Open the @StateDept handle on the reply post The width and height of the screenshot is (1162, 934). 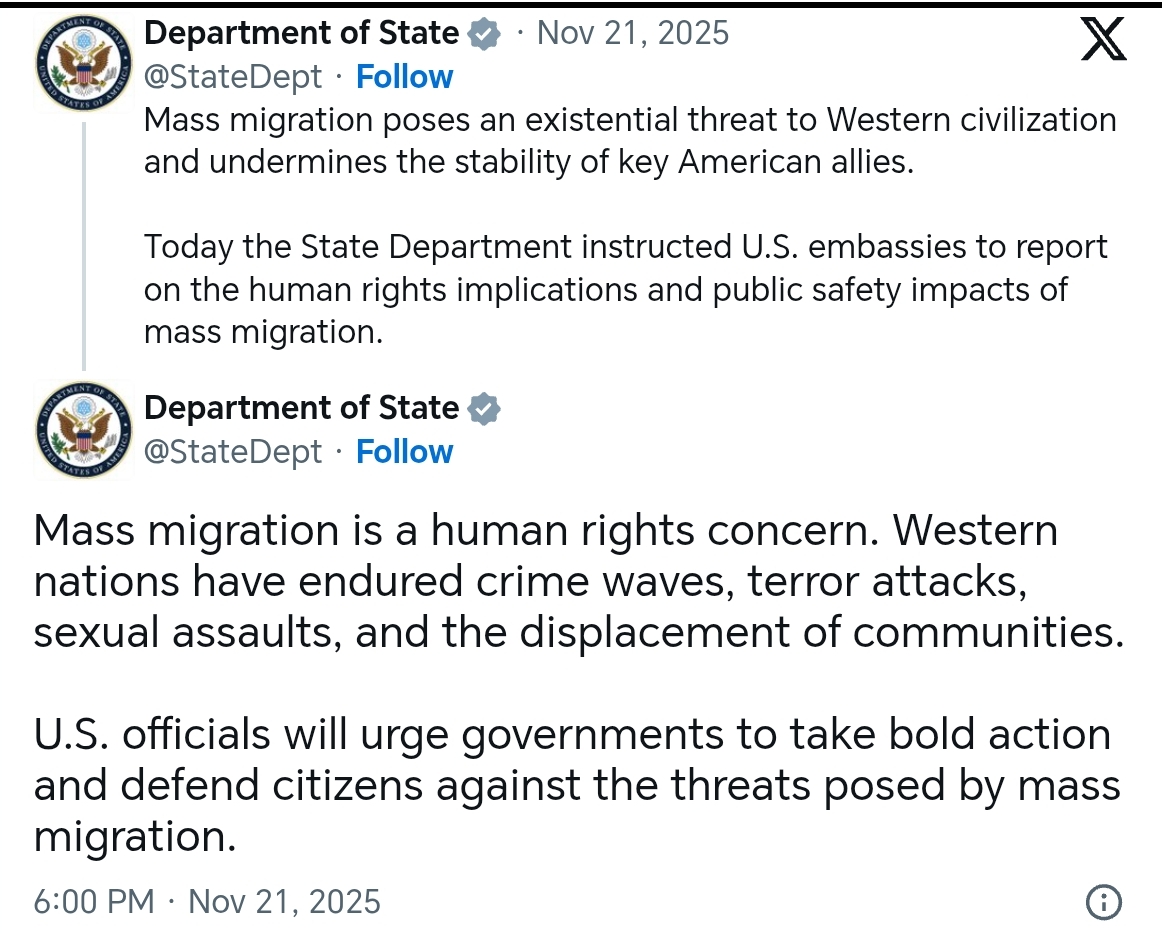click(x=233, y=452)
